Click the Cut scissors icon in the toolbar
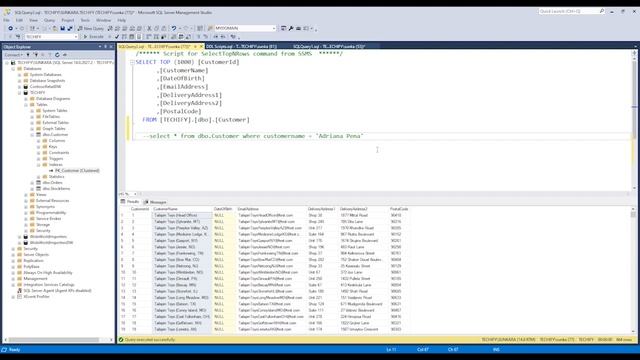 [x=149, y=28]
